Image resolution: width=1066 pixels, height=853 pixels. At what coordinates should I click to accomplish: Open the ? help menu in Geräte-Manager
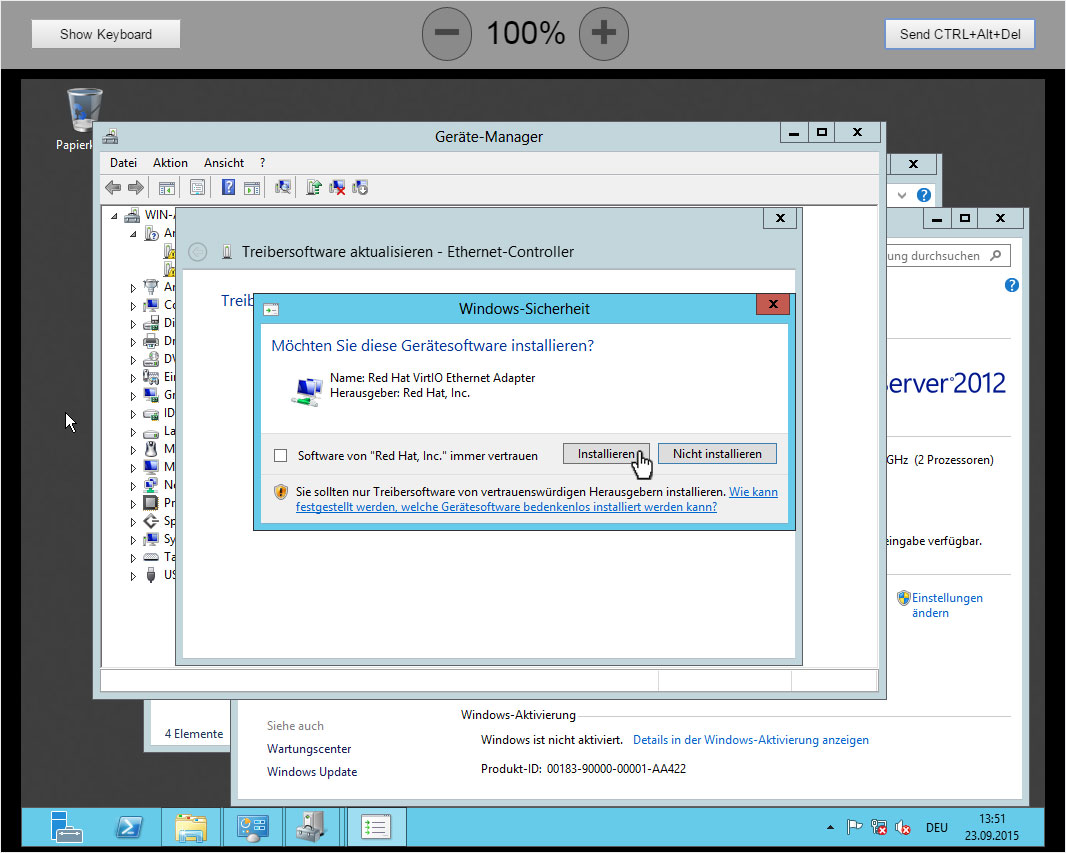tap(262, 162)
